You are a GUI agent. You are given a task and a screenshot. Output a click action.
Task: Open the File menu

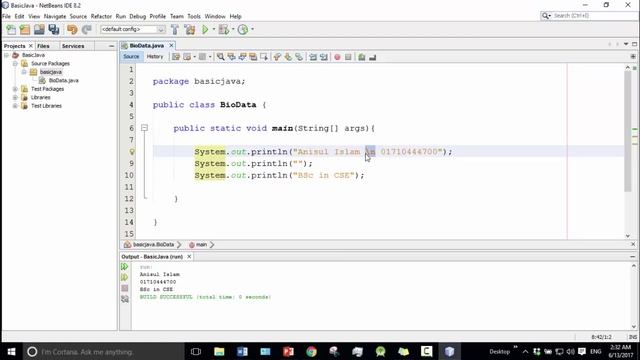point(6,16)
